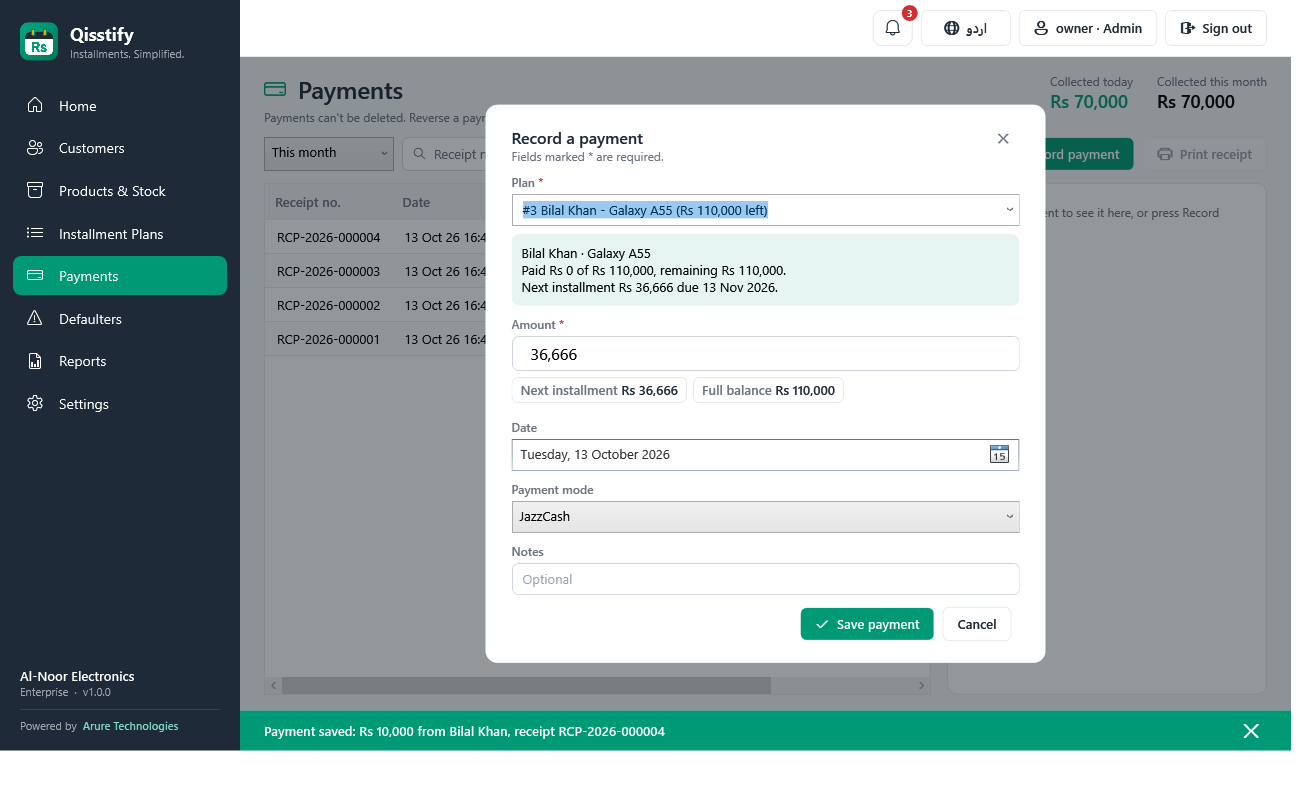Navigate to Installment Plans
This screenshot has width=1304, height=786.
120,234
